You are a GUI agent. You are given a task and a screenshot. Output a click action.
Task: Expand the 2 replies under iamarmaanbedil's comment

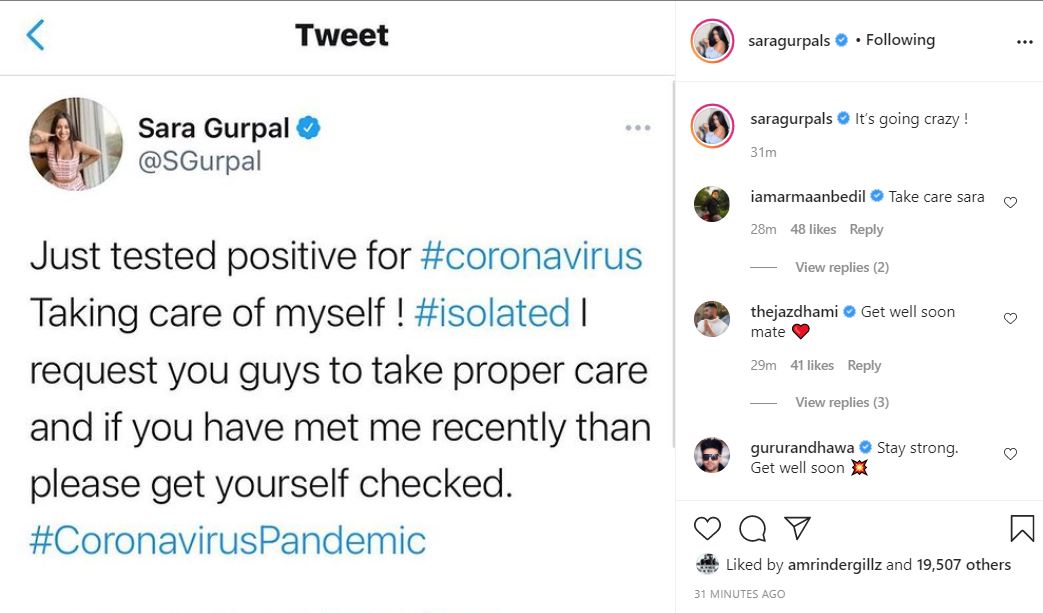pos(842,267)
